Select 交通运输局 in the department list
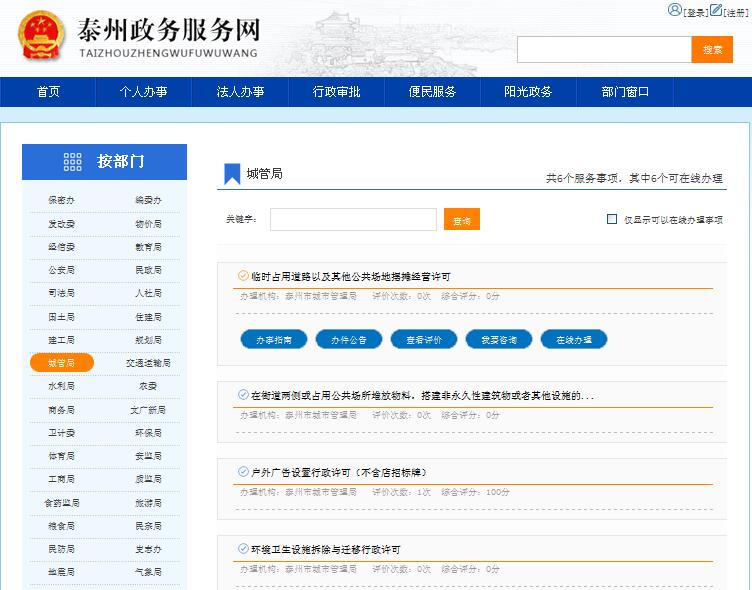This screenshot has width=752, height=590. pos(148,363)
